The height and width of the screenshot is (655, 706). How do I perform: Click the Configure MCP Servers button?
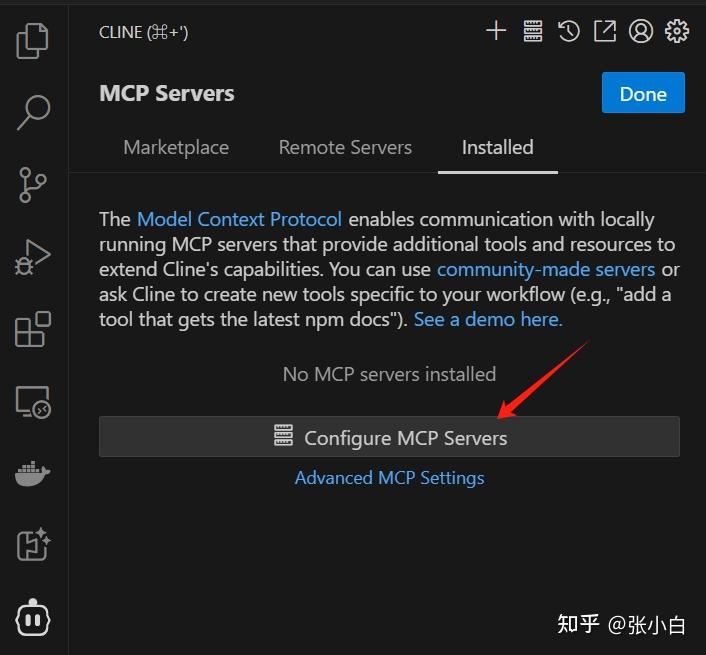pyautogui.click(x=389, y=437)
